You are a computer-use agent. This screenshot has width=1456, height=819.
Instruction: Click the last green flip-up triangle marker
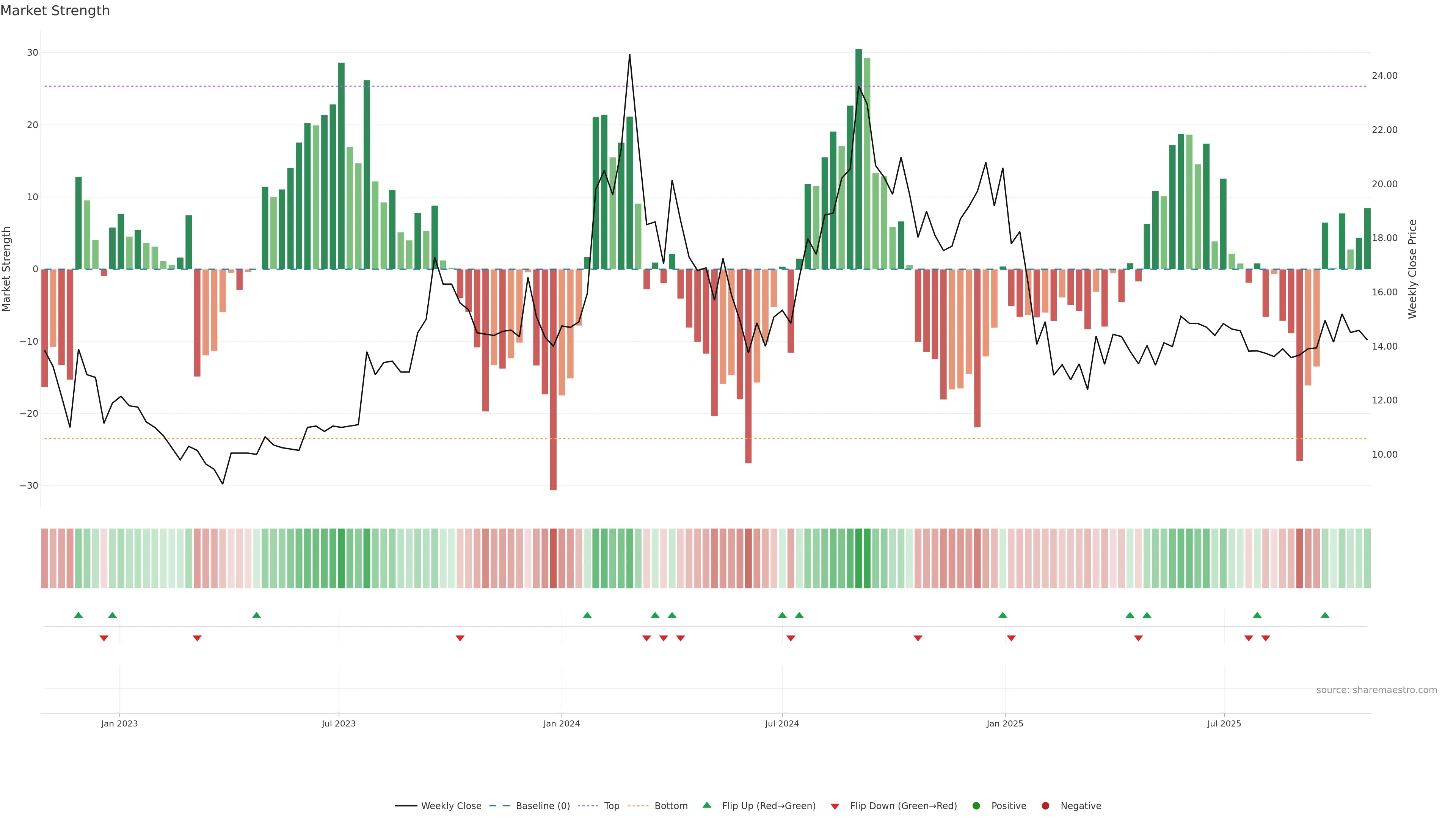(1325, 615)
